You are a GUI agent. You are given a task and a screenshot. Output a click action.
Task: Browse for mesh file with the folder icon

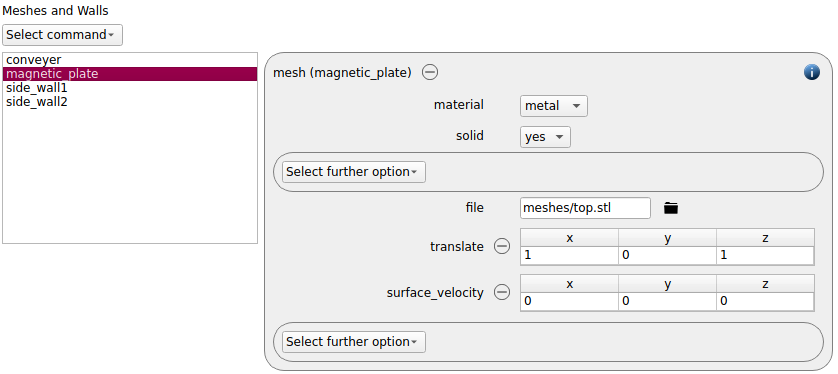tap(671, 208)
